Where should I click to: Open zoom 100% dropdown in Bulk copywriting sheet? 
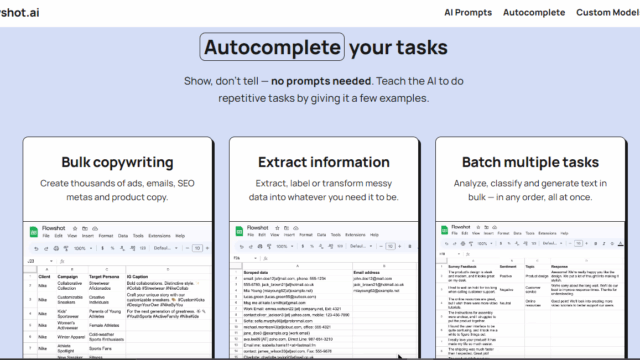pos(84,248)
